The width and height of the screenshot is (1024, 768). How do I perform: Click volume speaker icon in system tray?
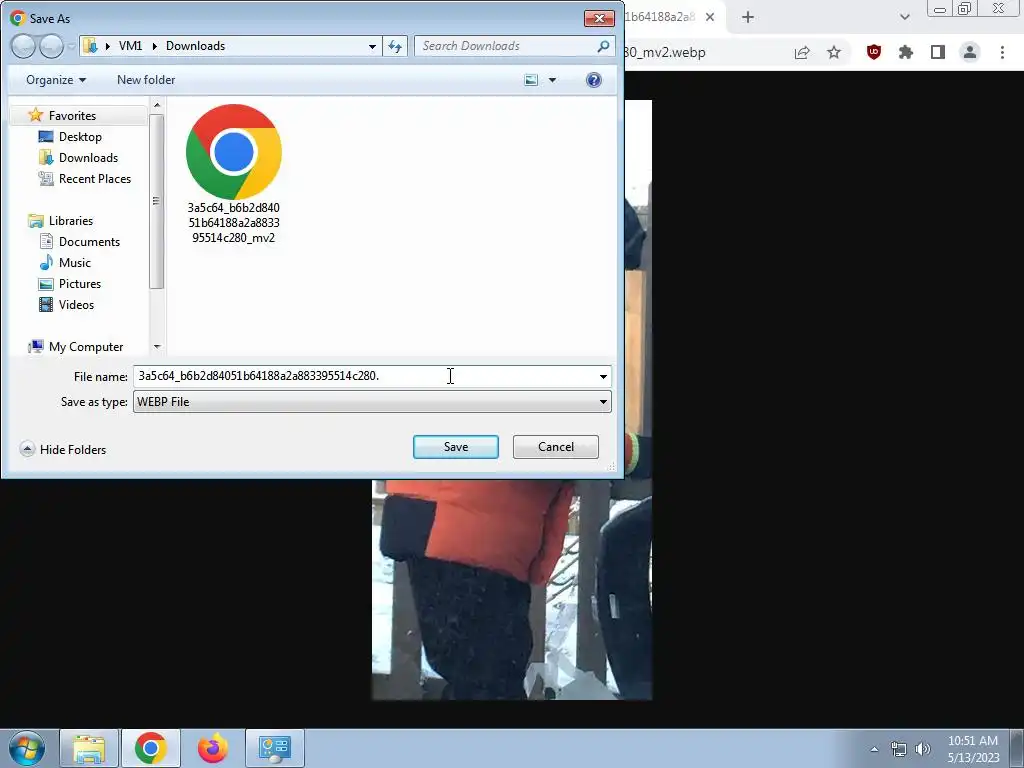[923, 749]
